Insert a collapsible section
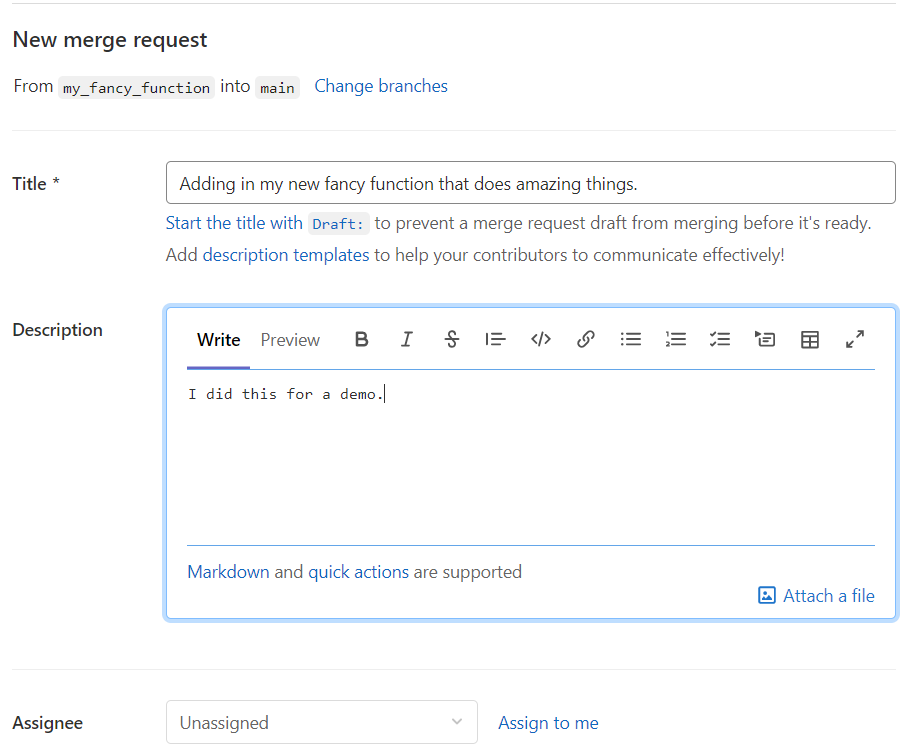Image resolution: width=915 pixels, height=753 pixels. click(x=765, y=340)
